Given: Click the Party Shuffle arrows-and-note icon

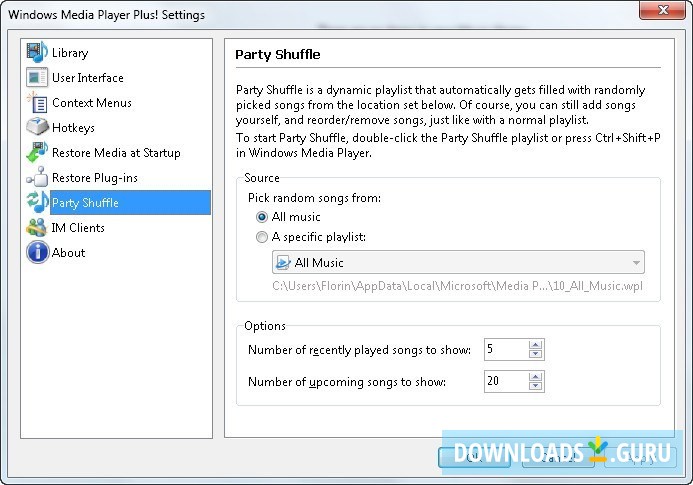Looking at the screenshot, I should 37,202.
